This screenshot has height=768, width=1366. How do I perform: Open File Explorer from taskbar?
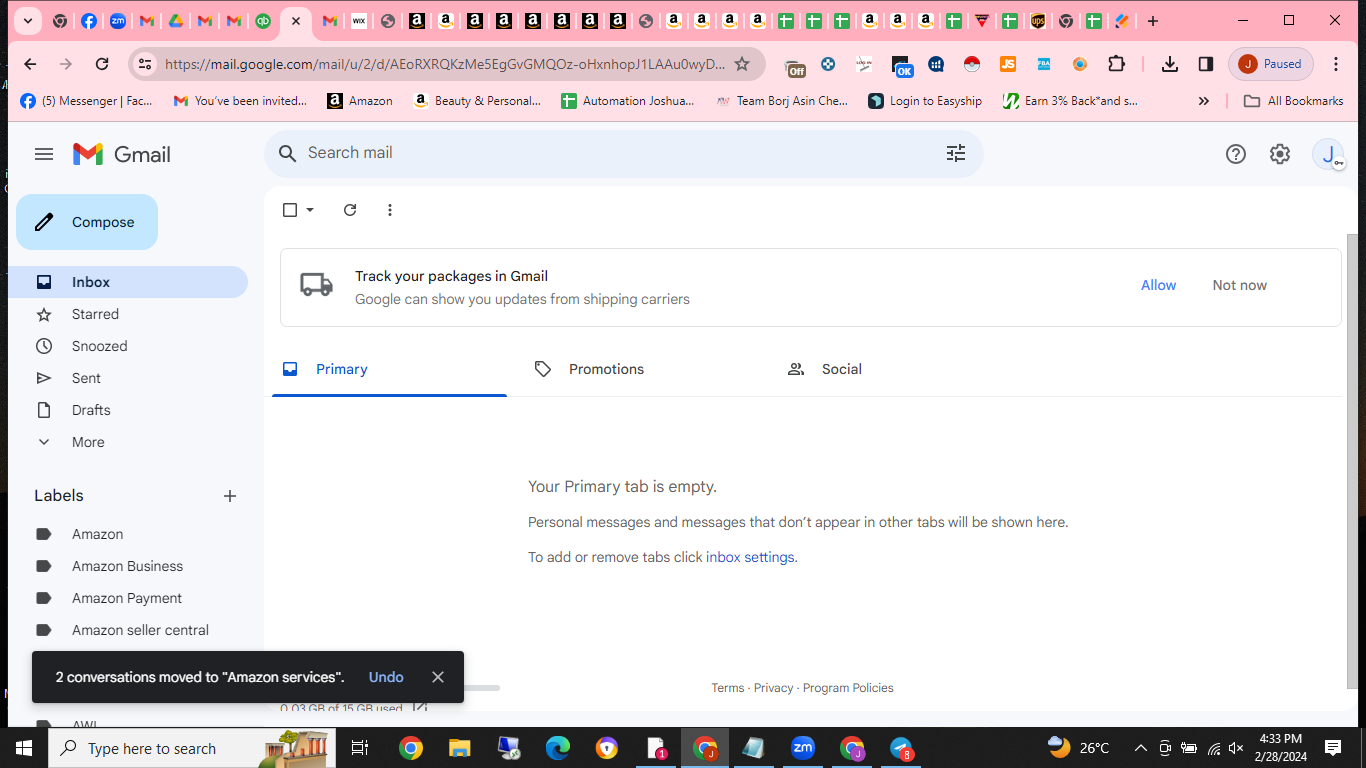pyautogui.click(x=459, y=748)
